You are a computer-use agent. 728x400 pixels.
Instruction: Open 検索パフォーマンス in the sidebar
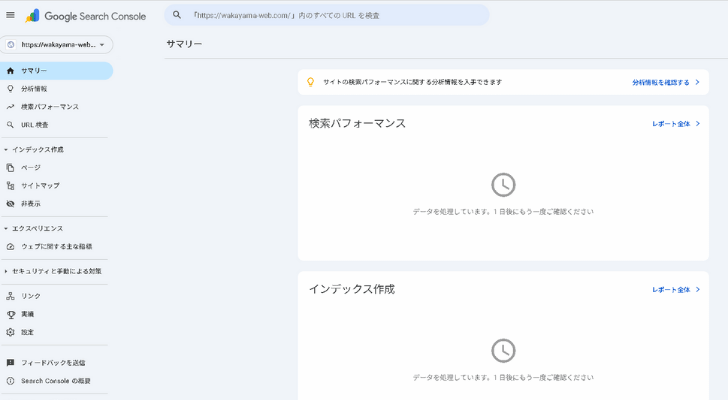coord(49,107)
